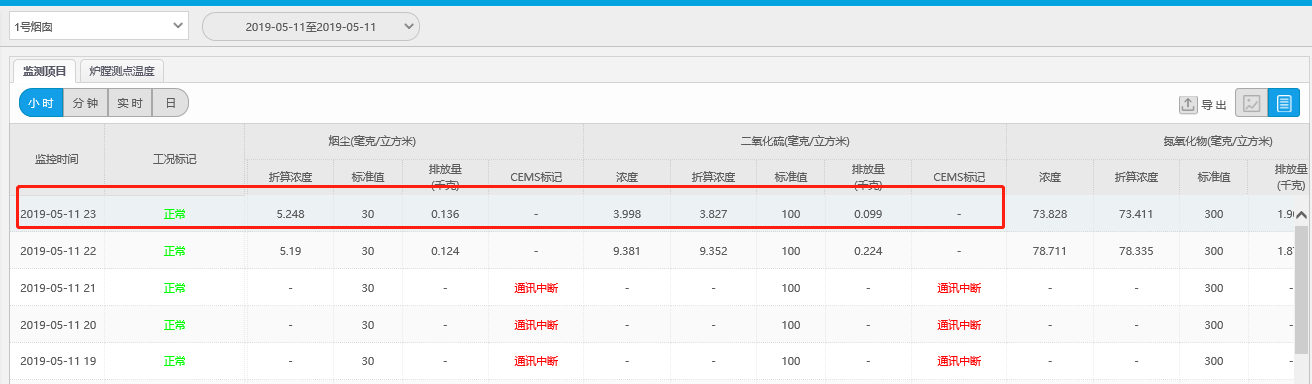The width and height of the screenshot is (1312, 384).
Task: Select the 日 interval button
Action: click(x=170, y=103)
